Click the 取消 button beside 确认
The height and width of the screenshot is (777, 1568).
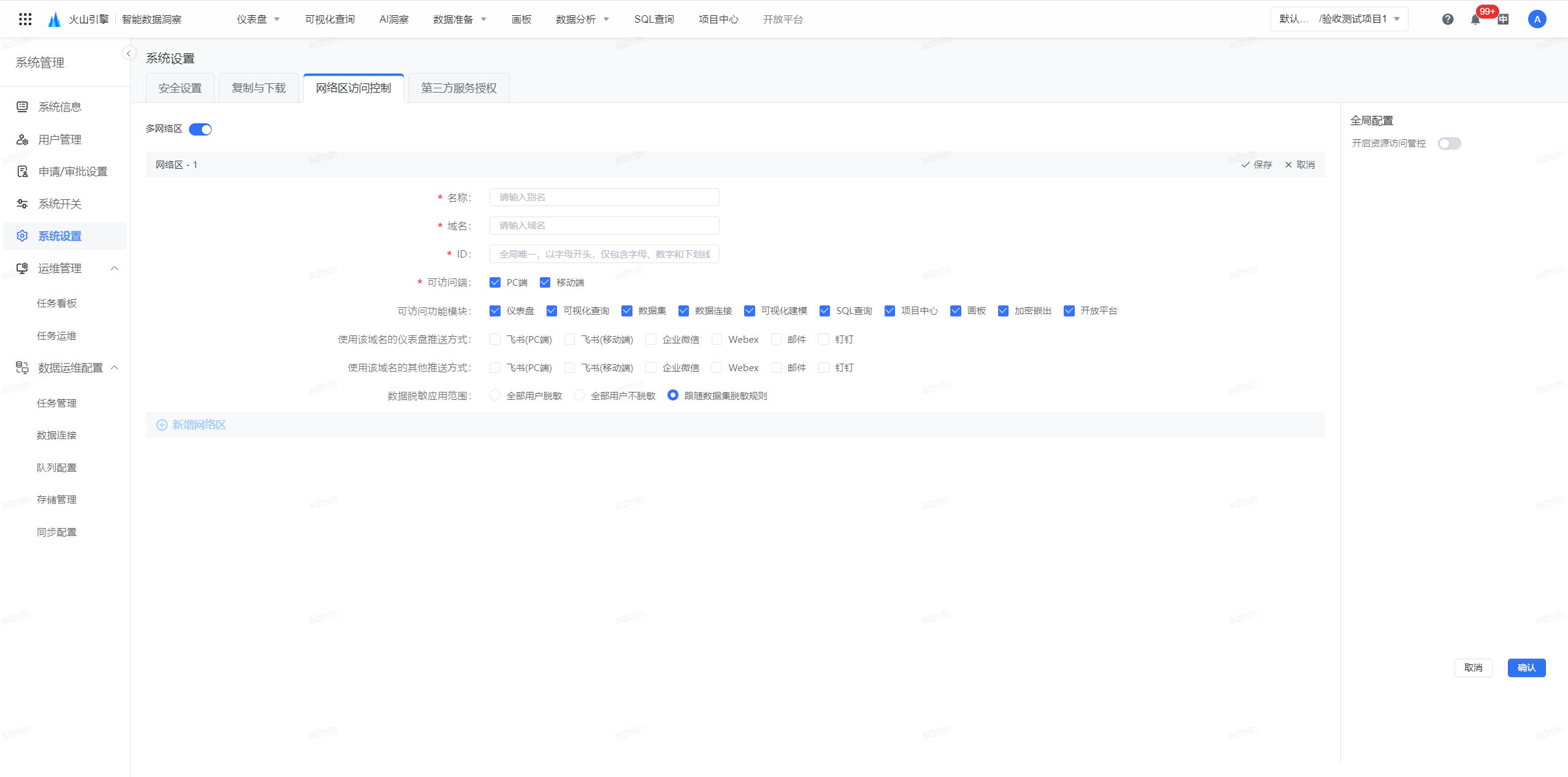pos(1473,668)
